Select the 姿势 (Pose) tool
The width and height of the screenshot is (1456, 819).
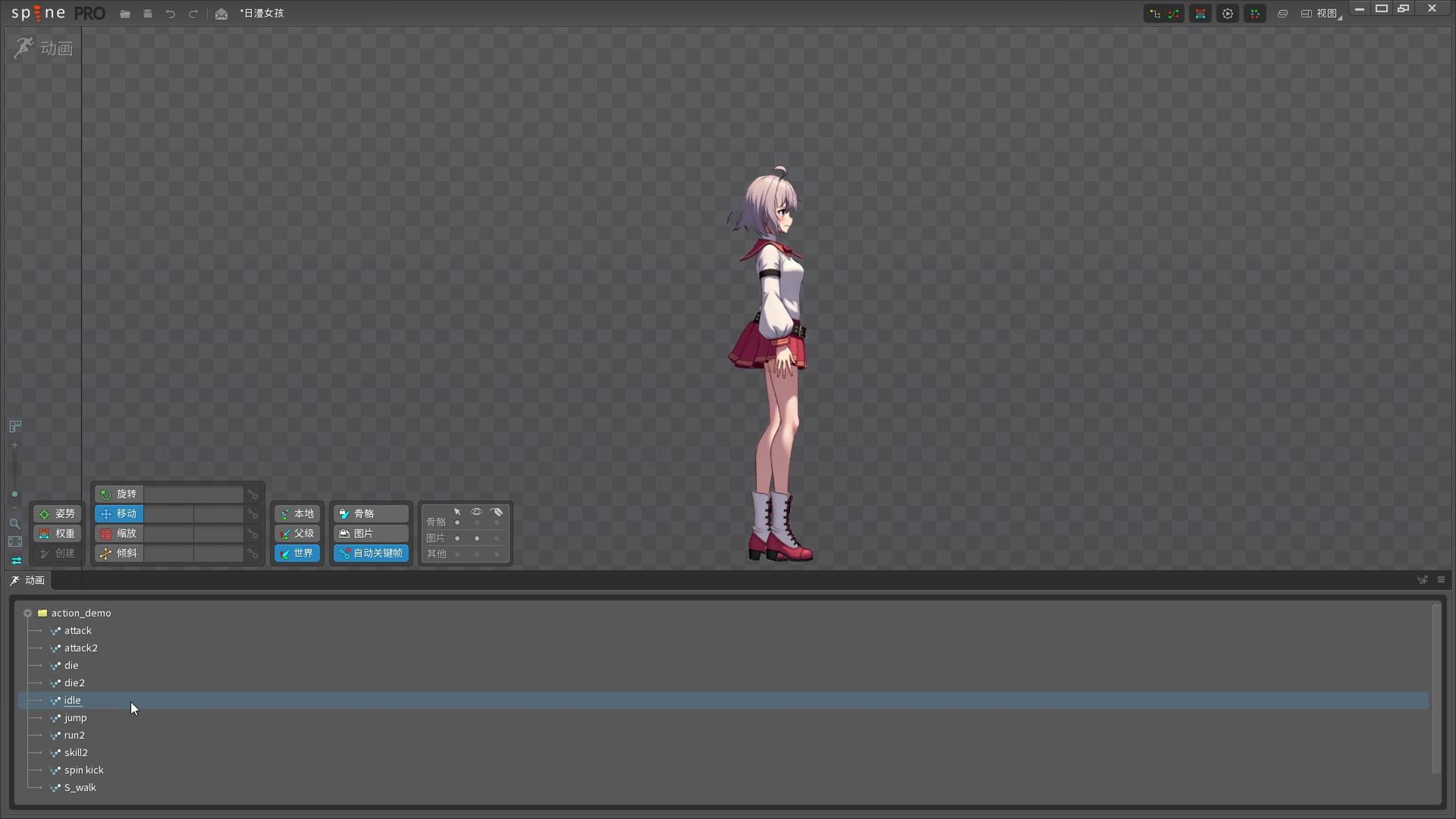(x=58, y=514)
